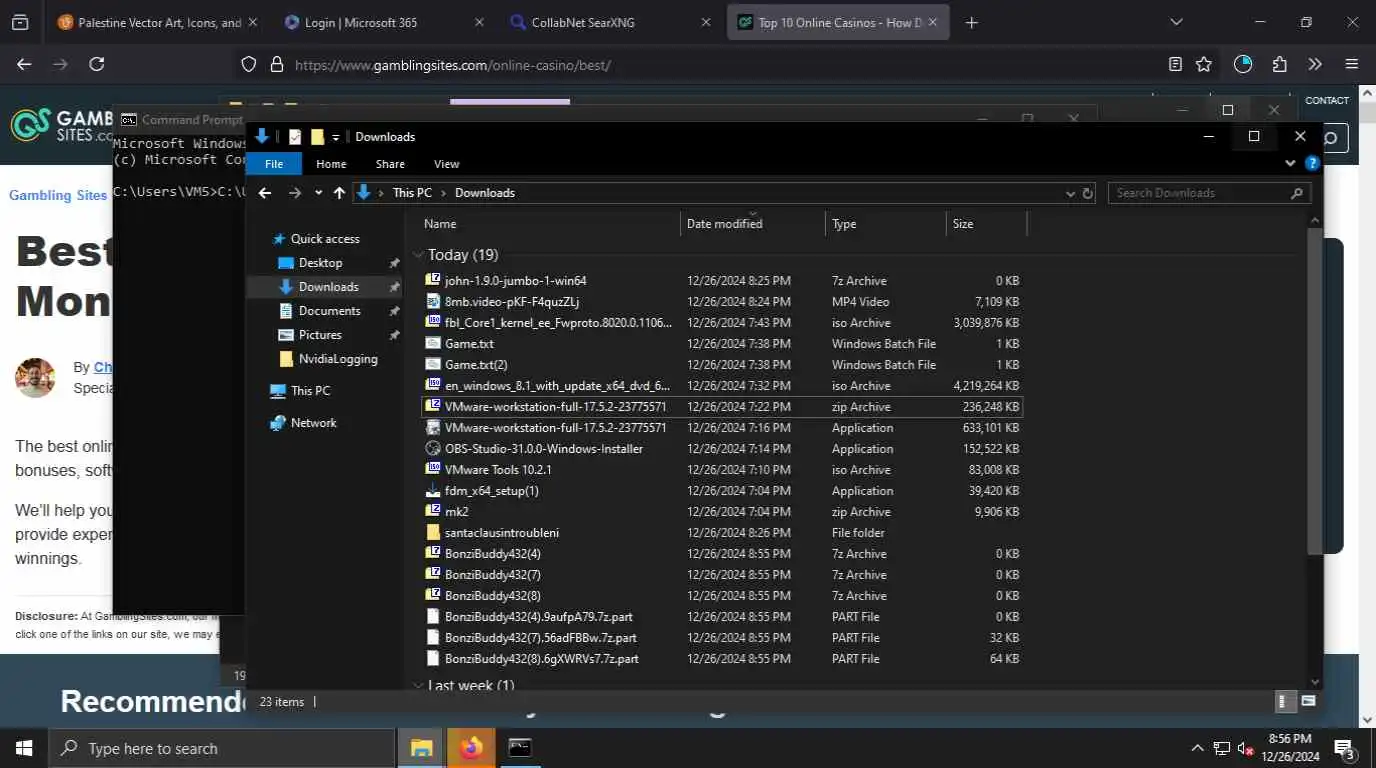
Task: Open Explorer help question mark icon
Action: [1312, 164]
